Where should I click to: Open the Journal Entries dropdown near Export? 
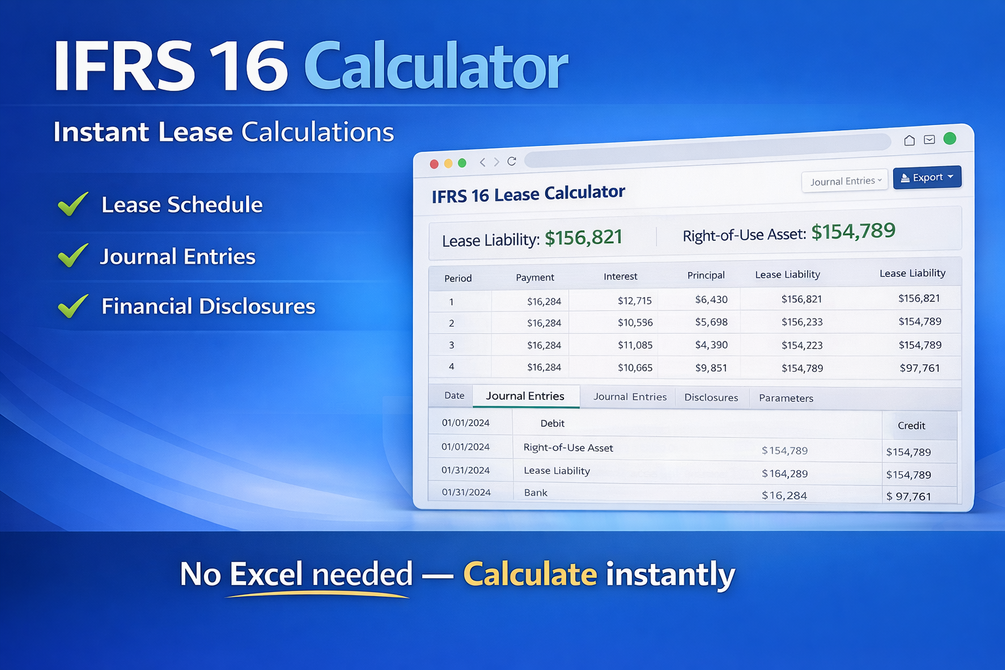(845, 181)
